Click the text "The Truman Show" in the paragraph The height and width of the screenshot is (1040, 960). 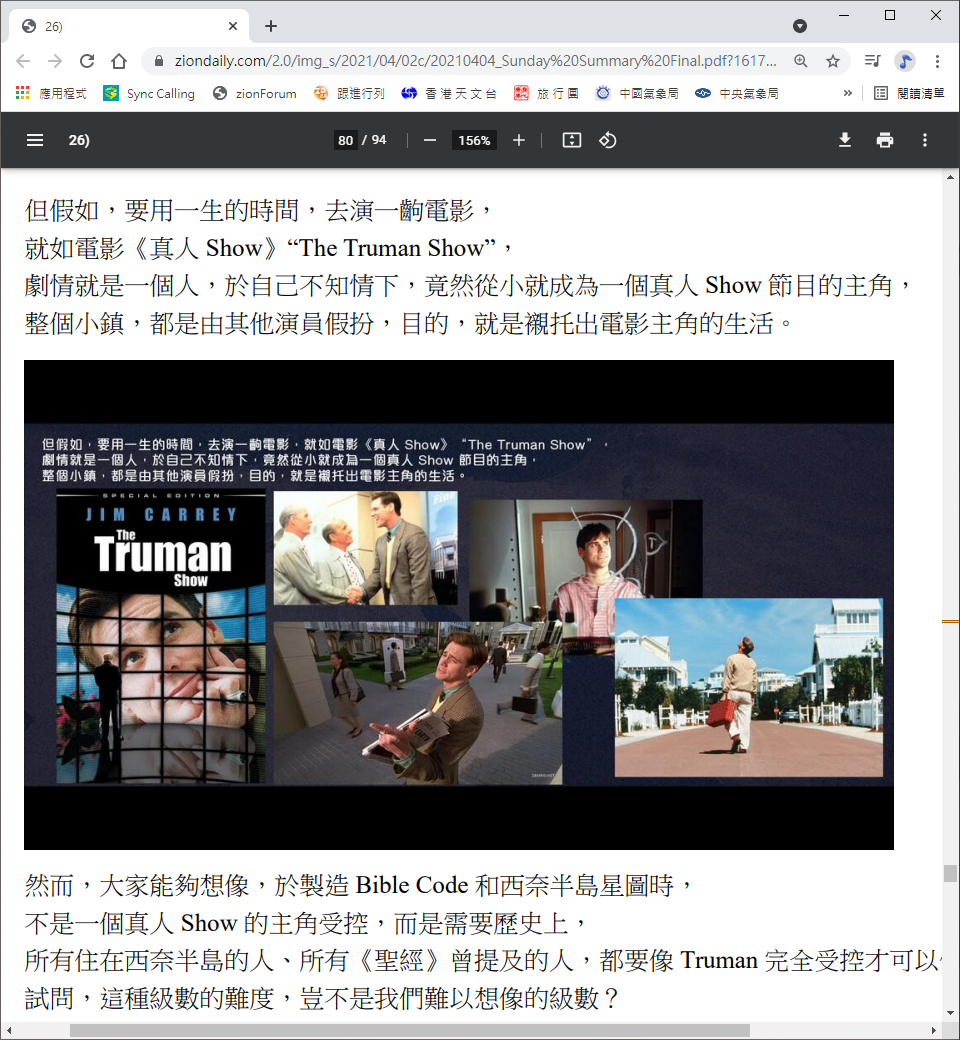coord(391,248)
